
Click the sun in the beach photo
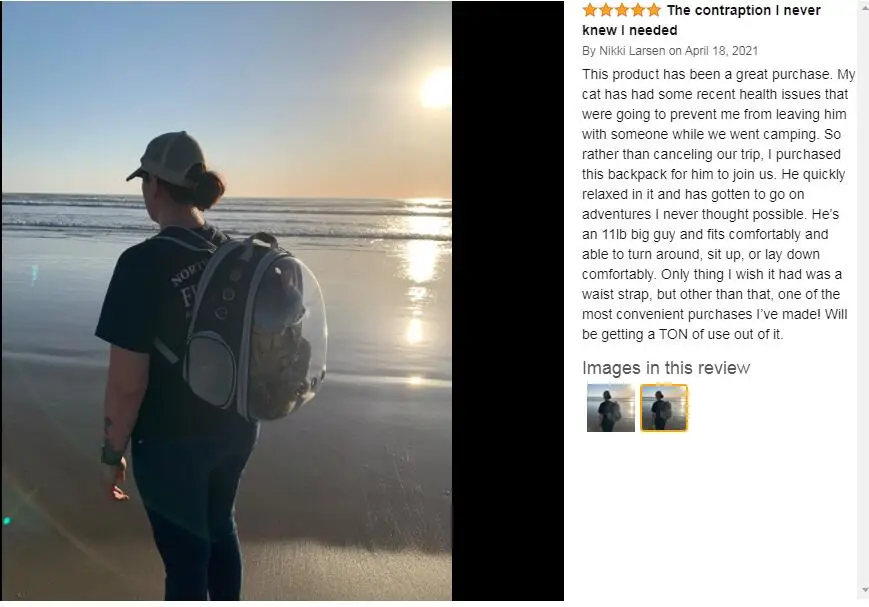(437, 89)
